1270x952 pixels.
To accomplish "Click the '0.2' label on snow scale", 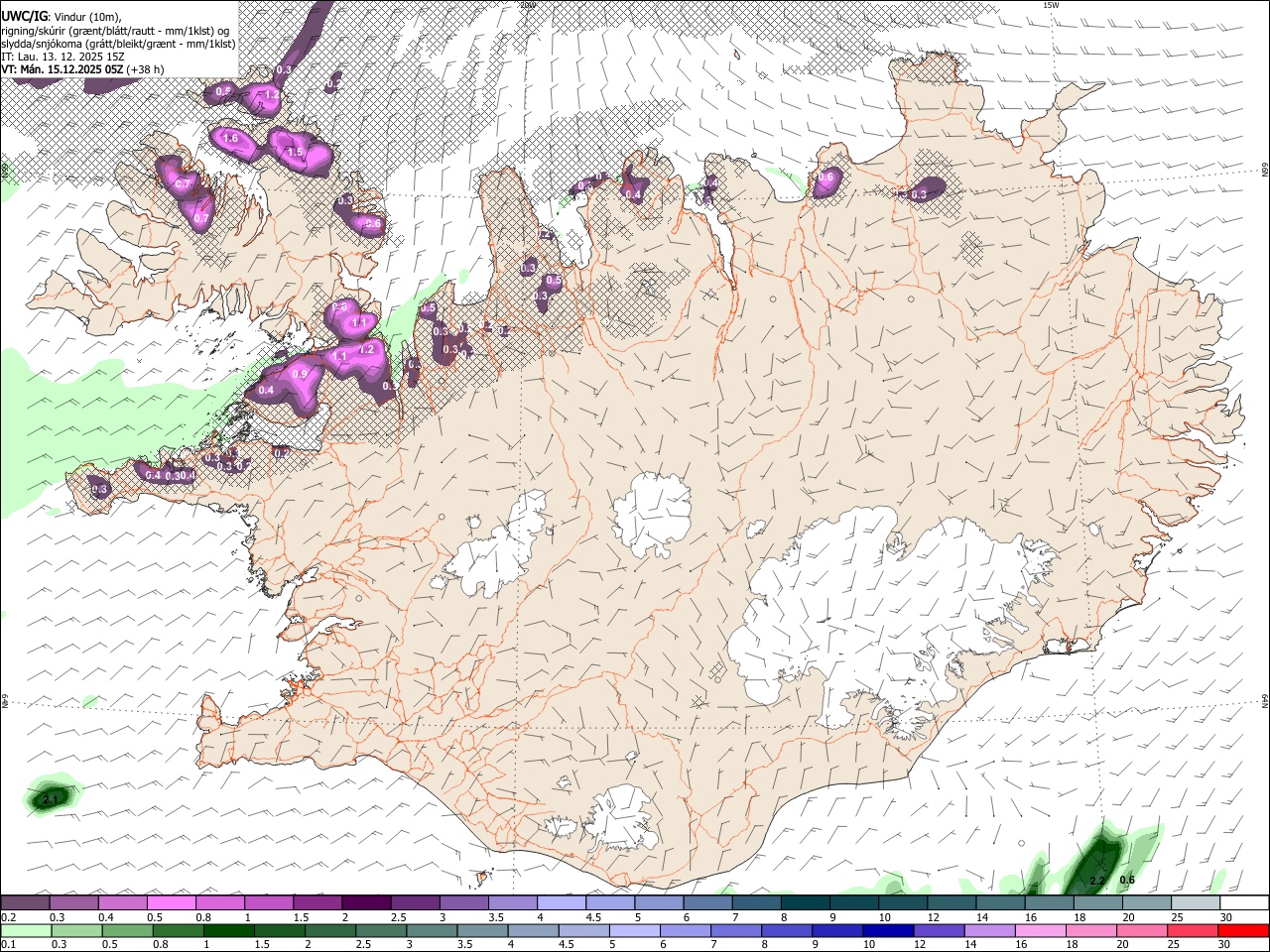I will (8, 917).
